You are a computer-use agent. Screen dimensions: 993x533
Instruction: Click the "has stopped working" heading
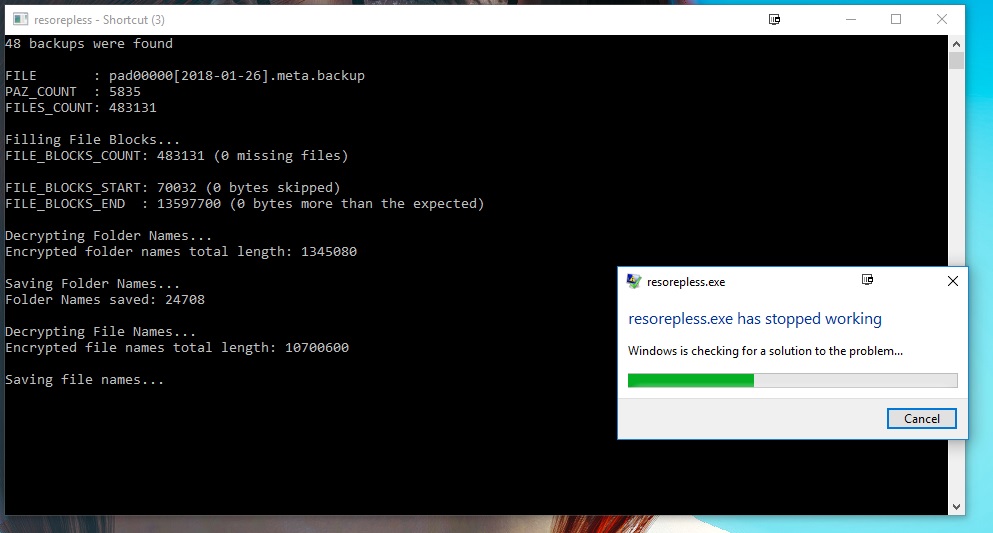(x=755, y=319)
